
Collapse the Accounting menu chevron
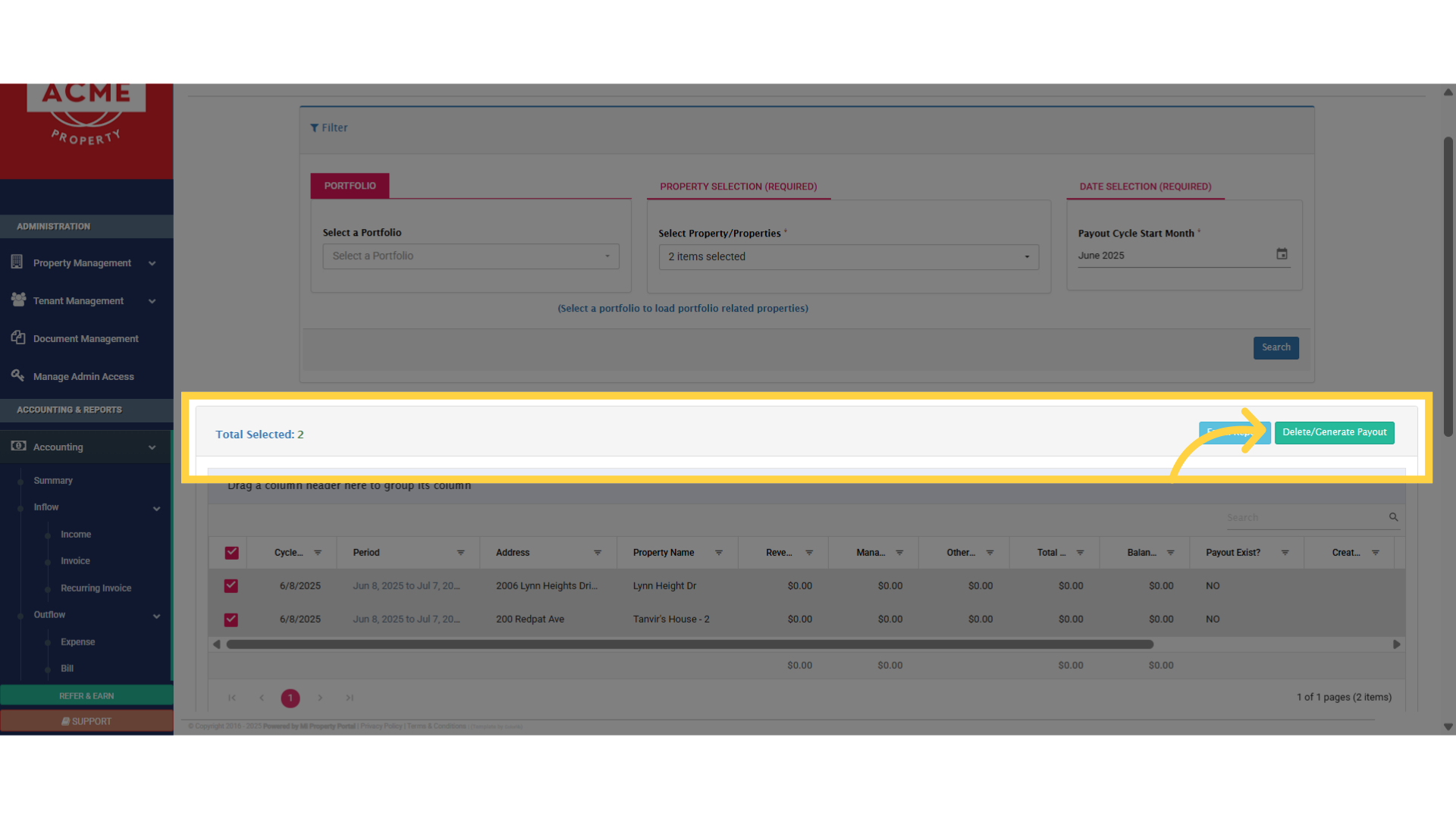tap(152, 447)
